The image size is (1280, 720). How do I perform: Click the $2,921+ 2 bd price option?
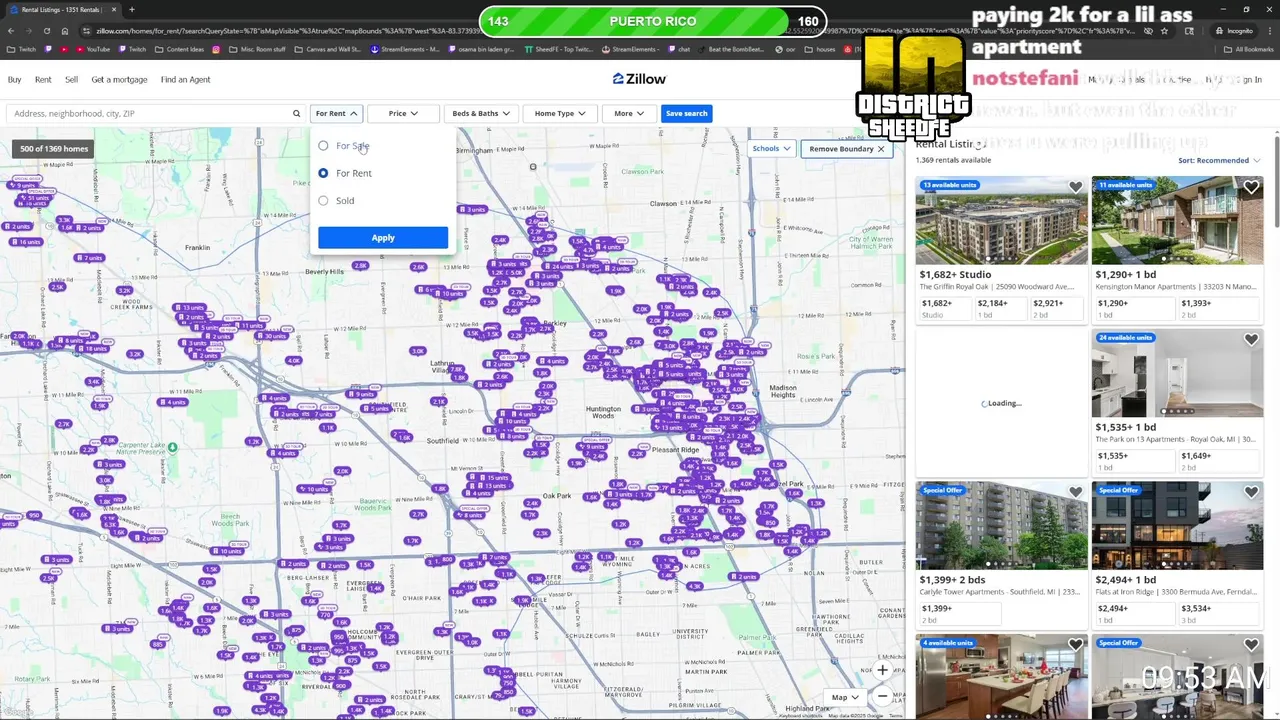point(1056,308)
